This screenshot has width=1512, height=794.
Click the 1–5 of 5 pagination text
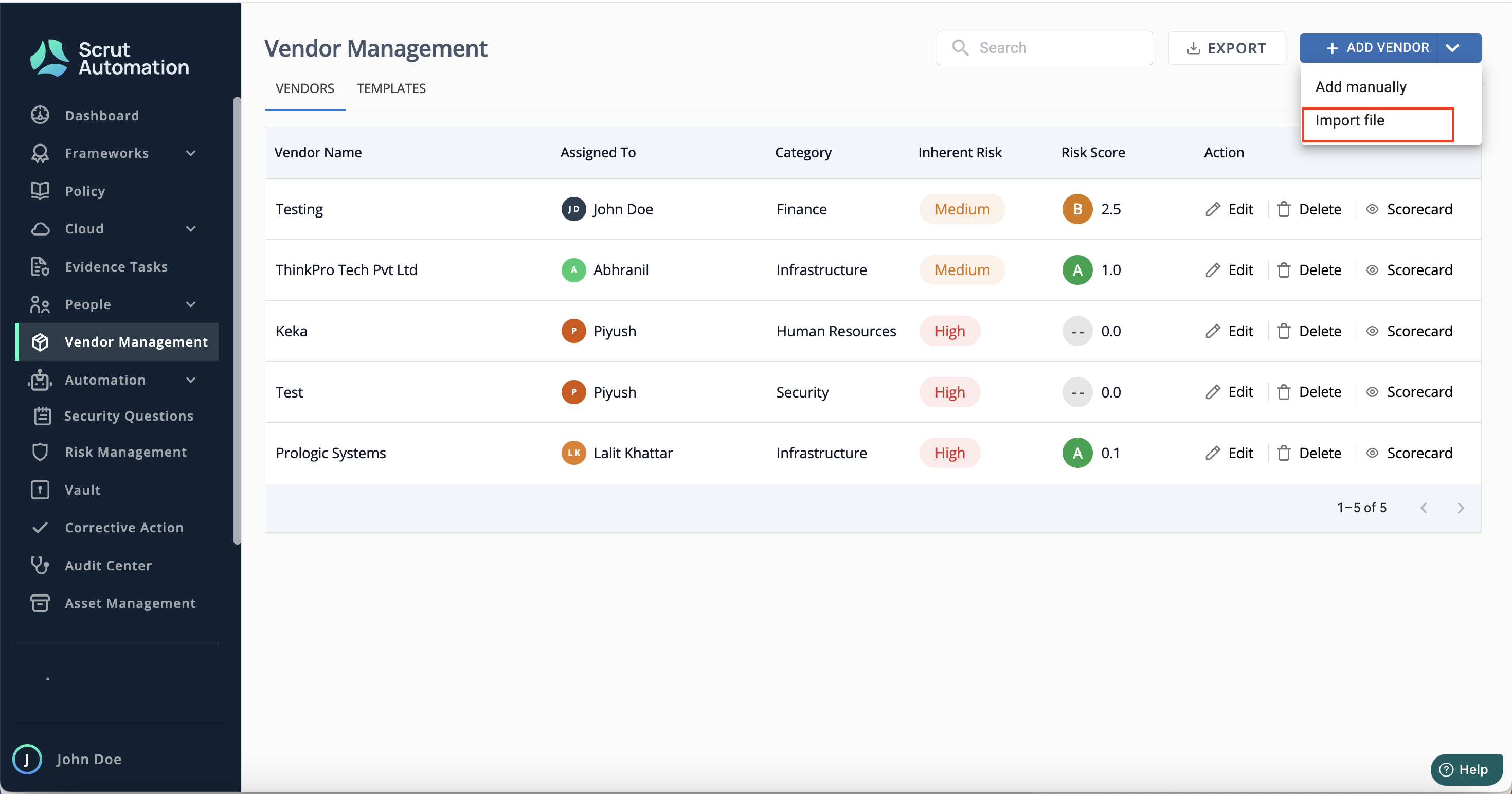pyautogui.click(x=1362, y=508)
